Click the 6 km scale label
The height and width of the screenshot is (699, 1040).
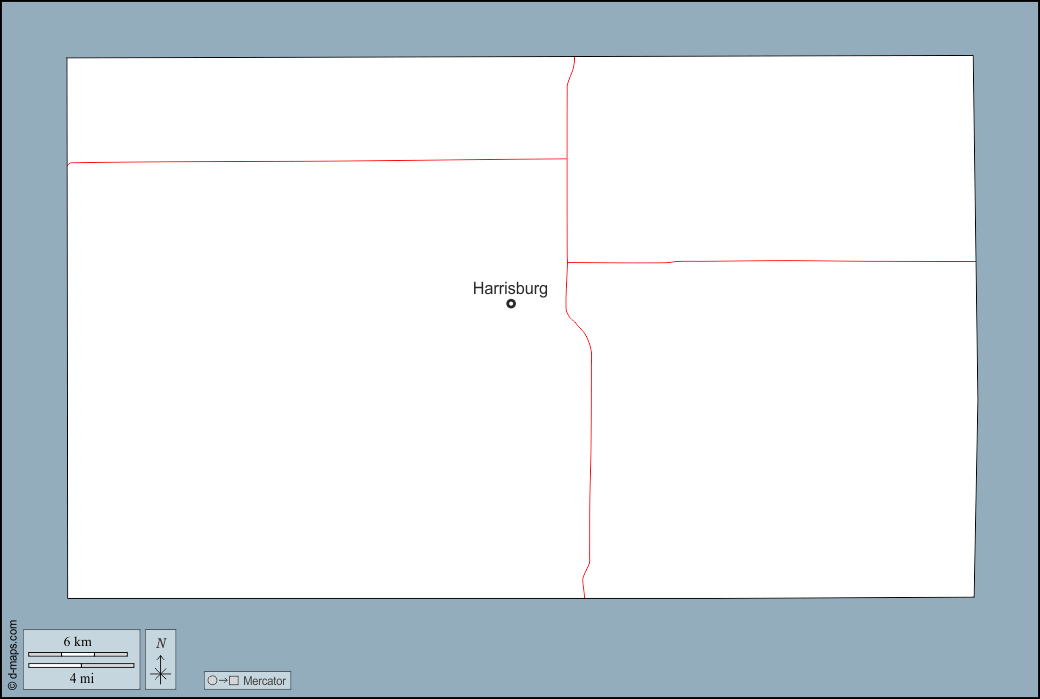tap(78, 641)
